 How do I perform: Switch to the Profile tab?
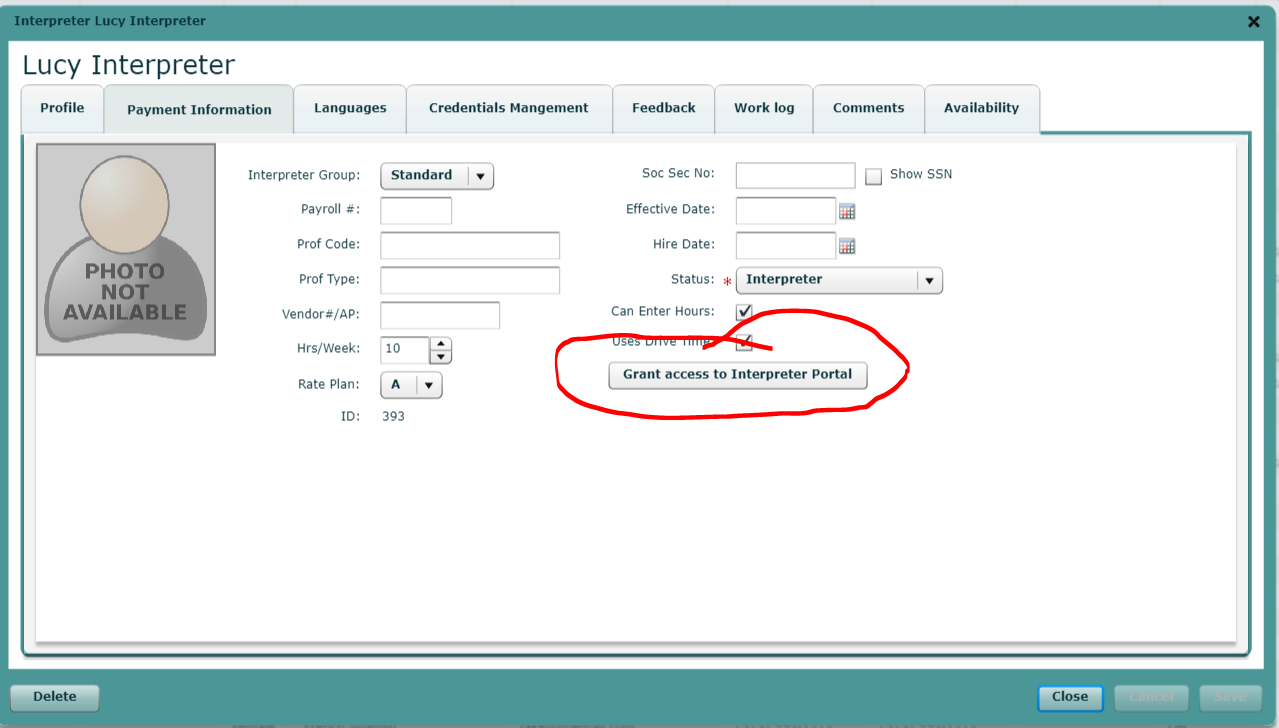pyautogui.click(x=62, y=108)
